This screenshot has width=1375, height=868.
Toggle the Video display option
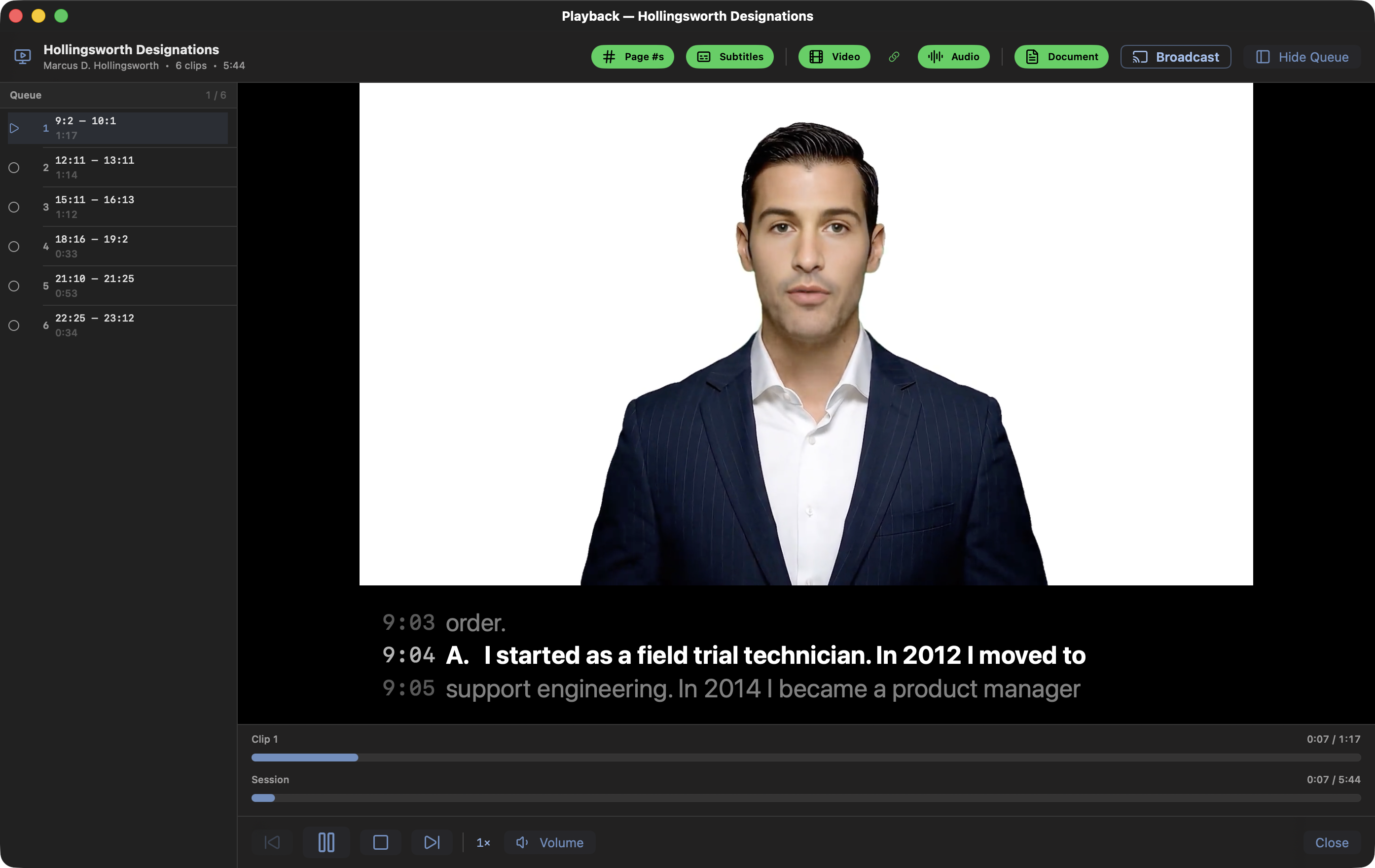[x=834, y=57]
